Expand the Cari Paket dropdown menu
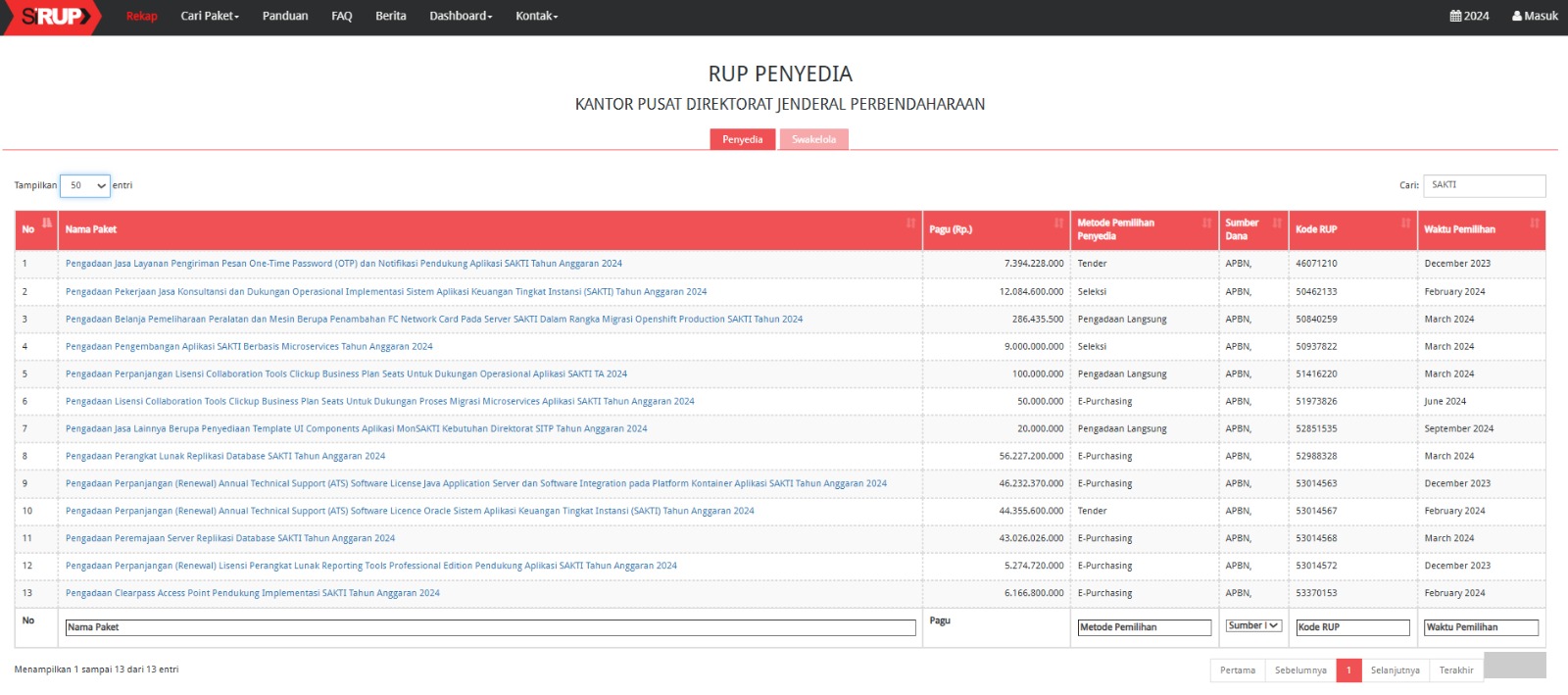1568x695 pixels. [x=210, y=16]
